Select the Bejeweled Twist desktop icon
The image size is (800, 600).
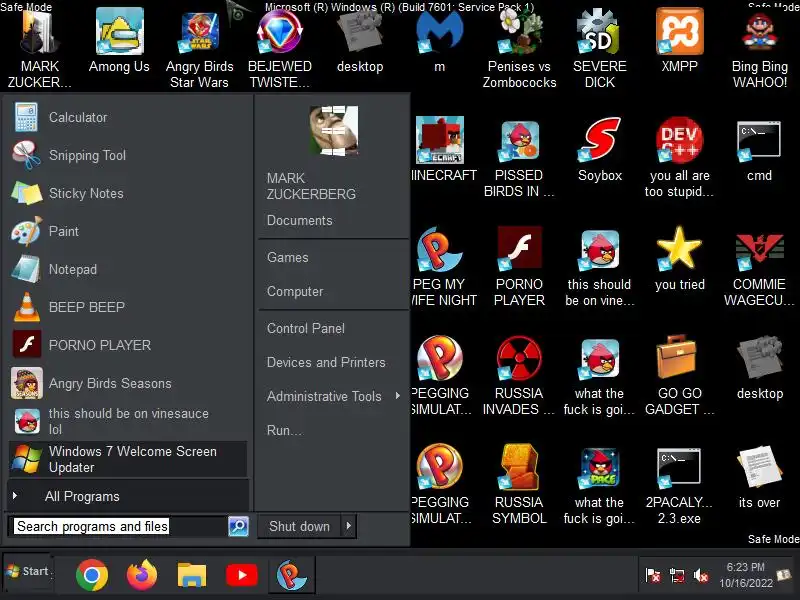click(280, 49)
